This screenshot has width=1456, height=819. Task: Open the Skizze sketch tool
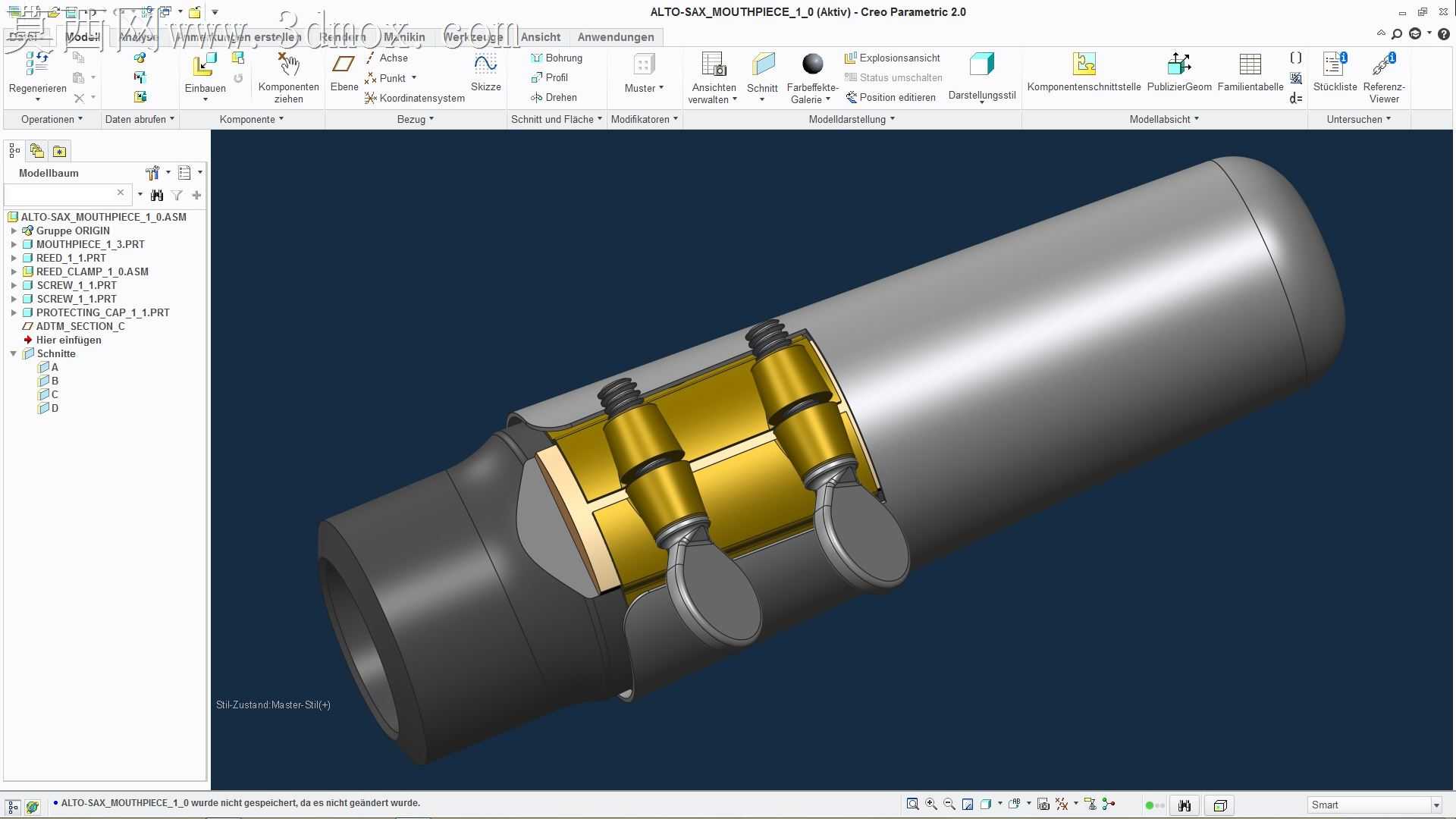point(485,65)
